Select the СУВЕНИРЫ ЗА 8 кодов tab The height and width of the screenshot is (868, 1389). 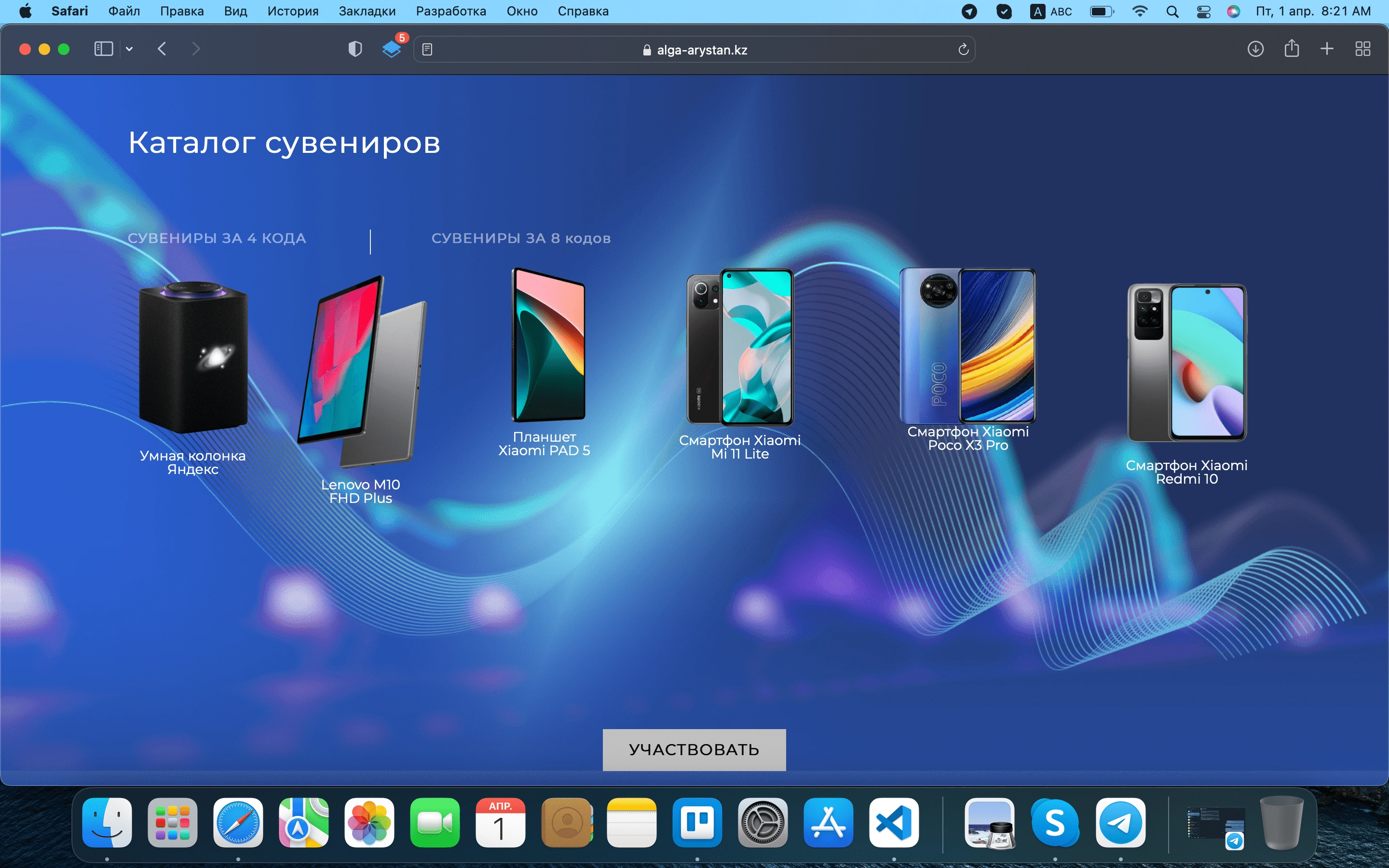521,238
